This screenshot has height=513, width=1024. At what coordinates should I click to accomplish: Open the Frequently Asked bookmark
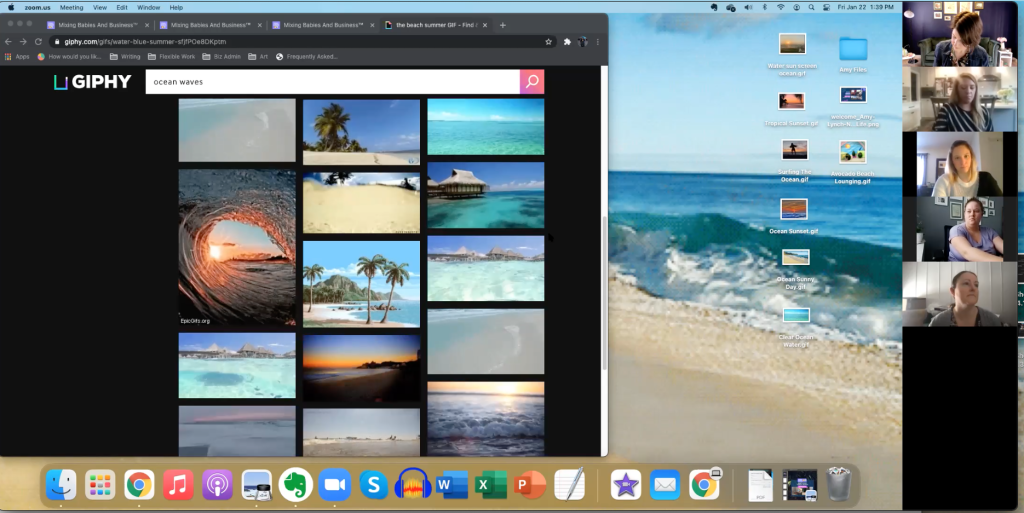(307, 57)
